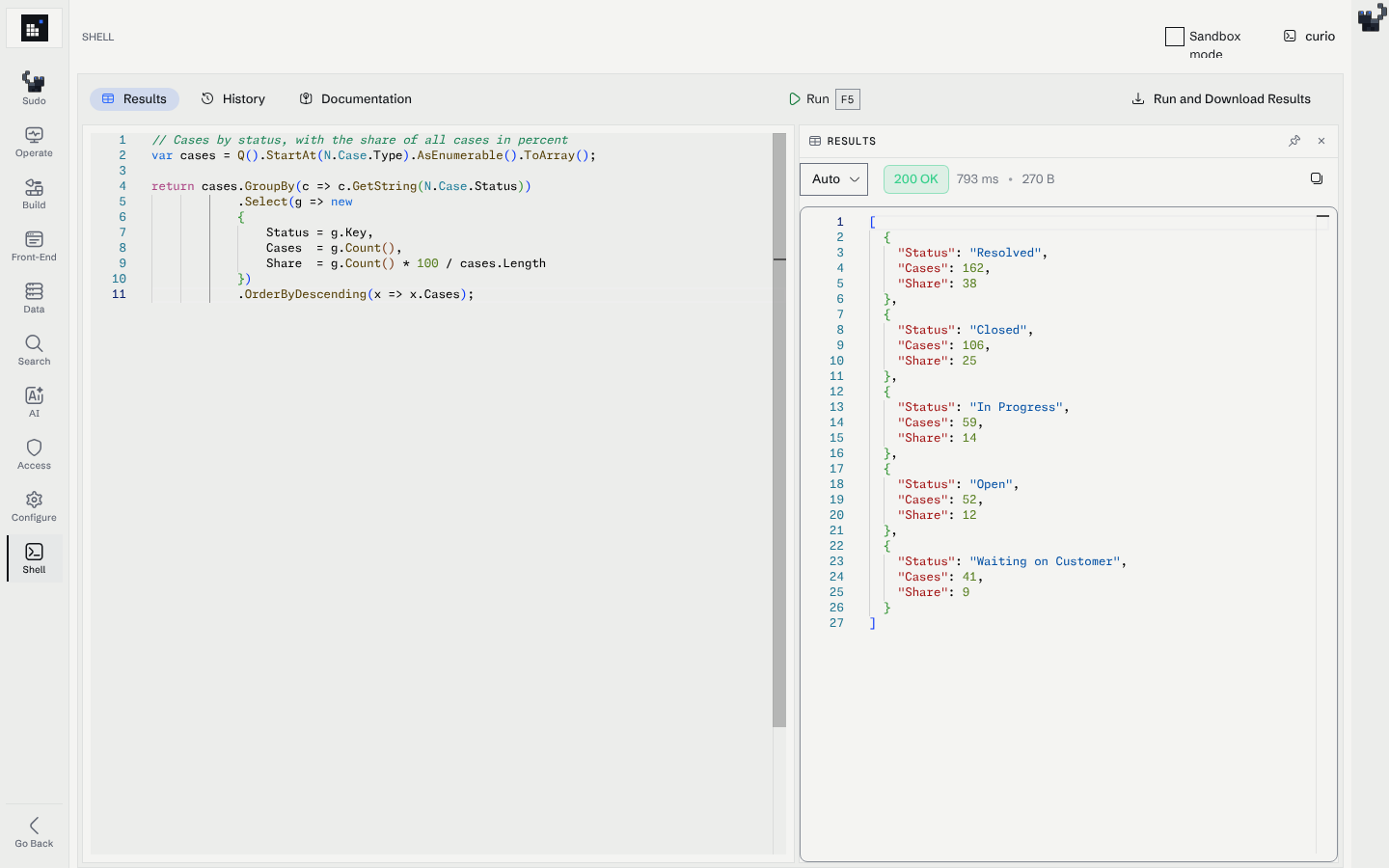Click the SHELL header label
The height and width of the screenshot is (868, 1389).
pyautogui.click(x=98, y=37)
